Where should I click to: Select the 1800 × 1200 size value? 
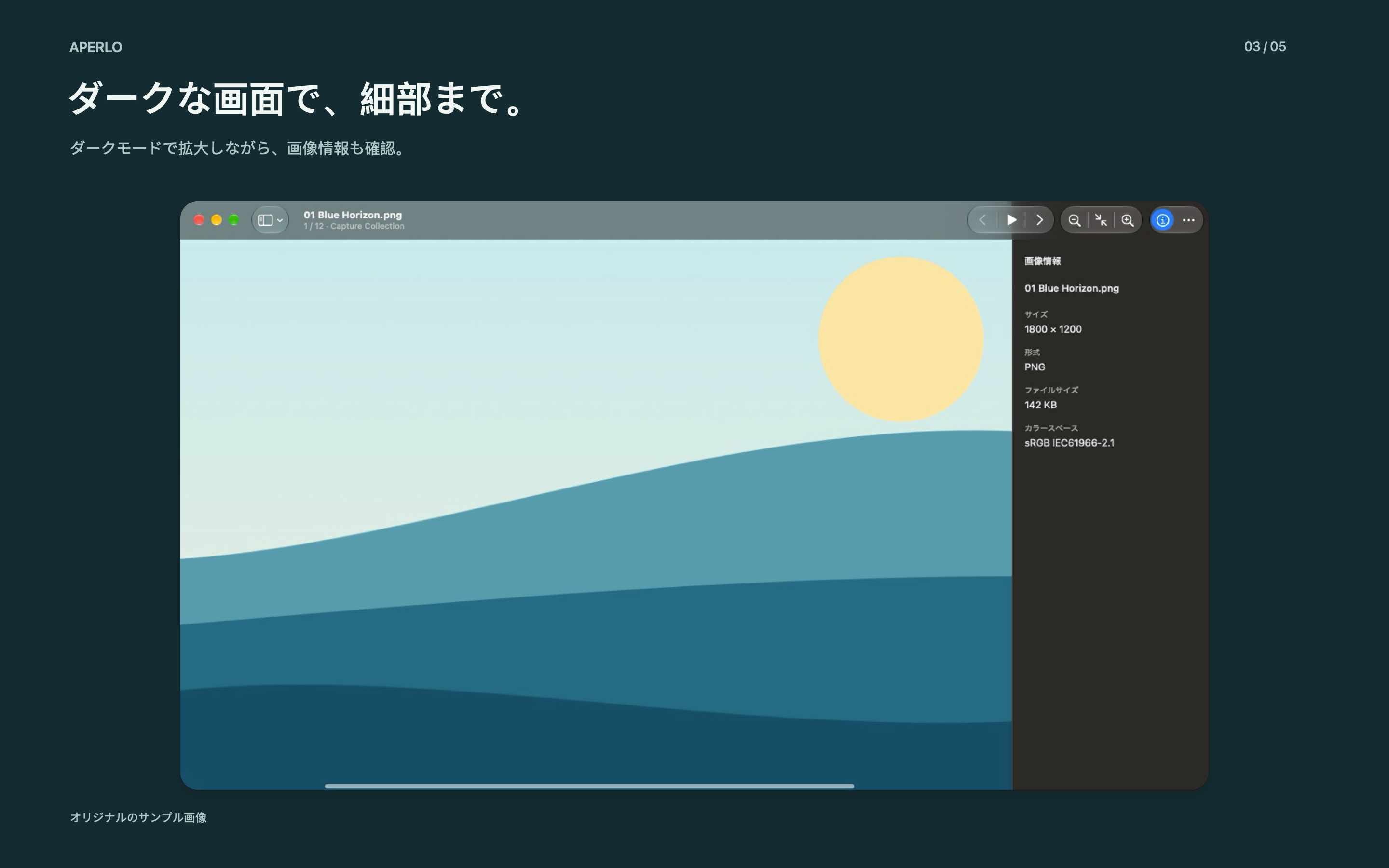(1053, 329)
